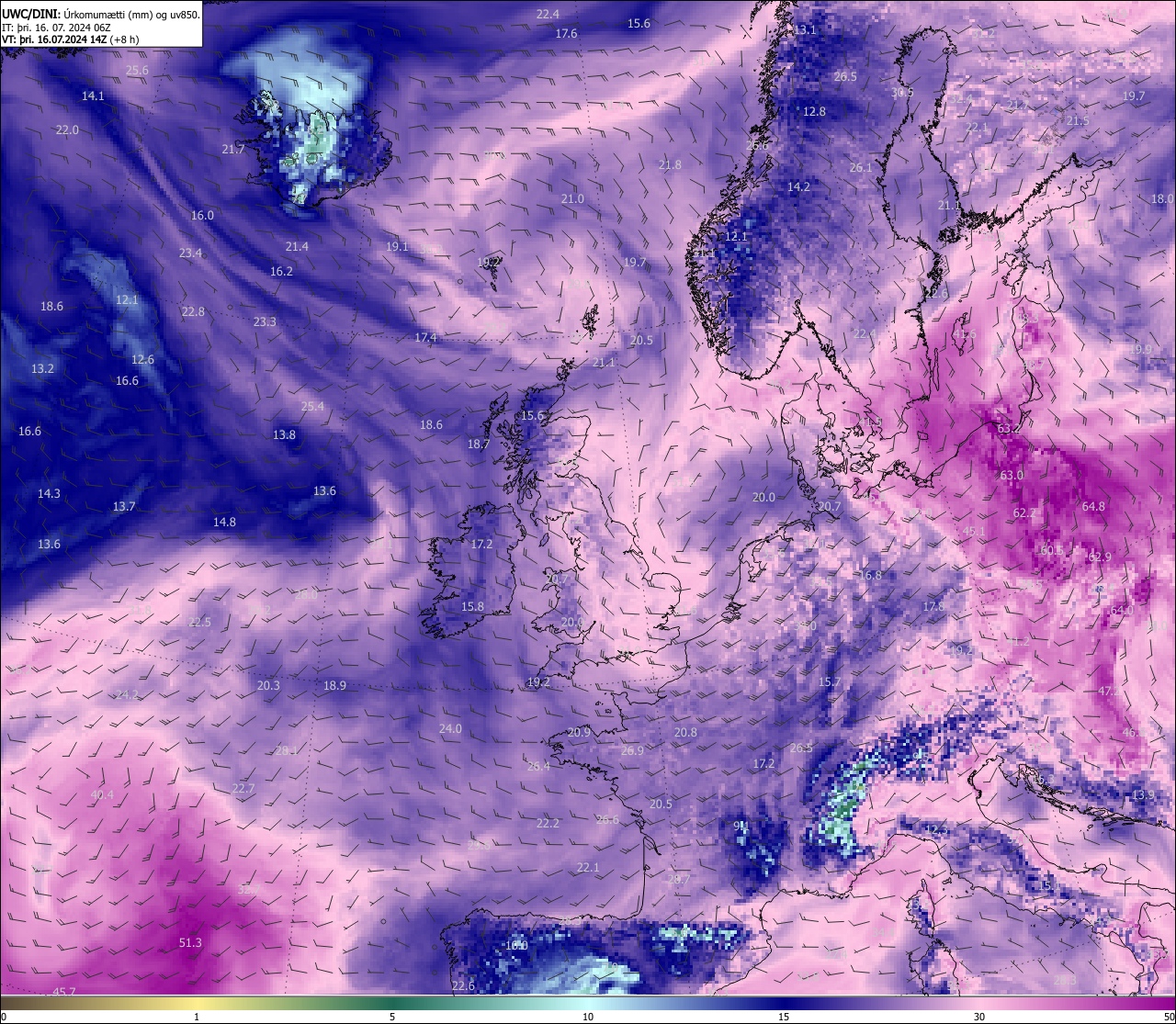
Task: Click the 10 tick on the colour scale
Action: 588,1017
